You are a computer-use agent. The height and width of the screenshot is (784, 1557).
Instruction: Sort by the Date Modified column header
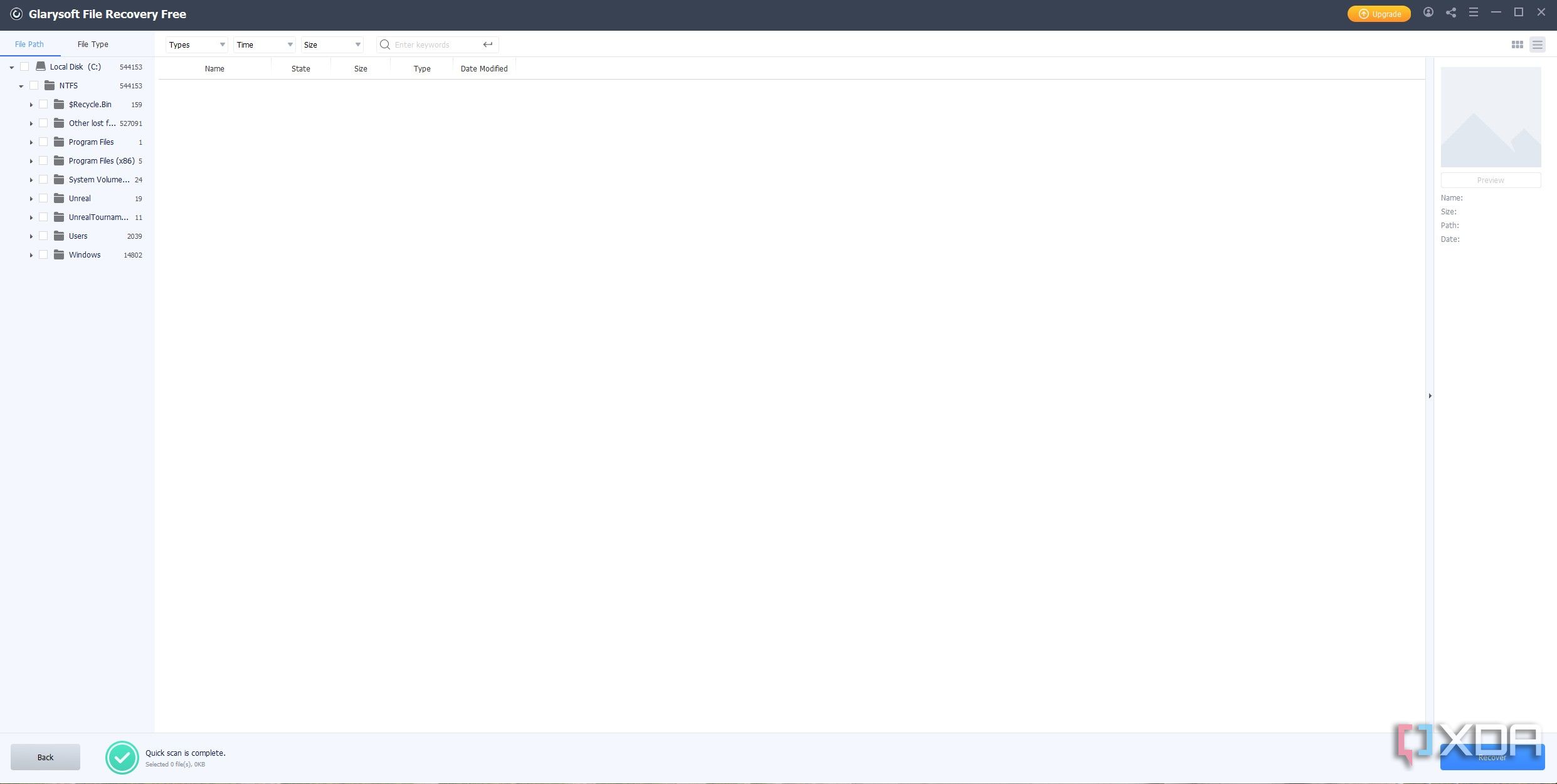click(x=484, y=68)
